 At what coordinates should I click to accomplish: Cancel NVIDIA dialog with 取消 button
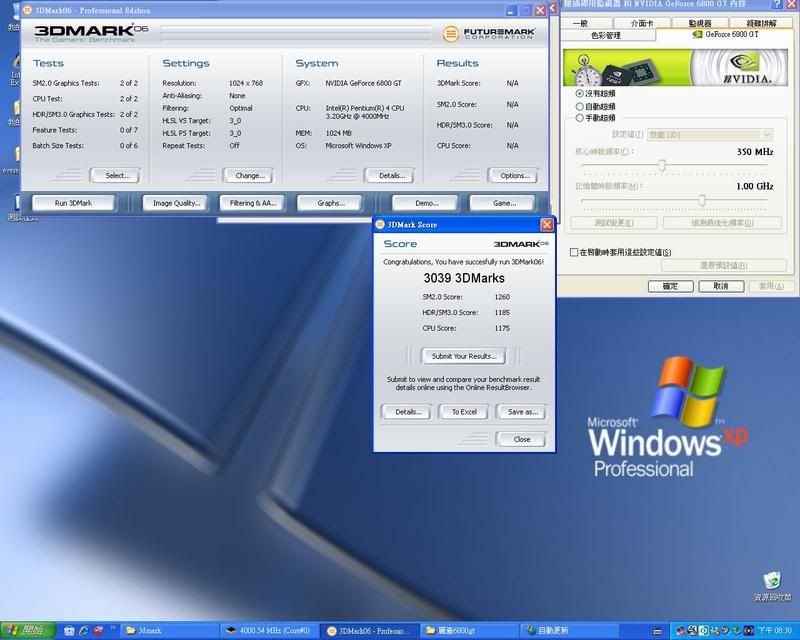pos(721,286)
